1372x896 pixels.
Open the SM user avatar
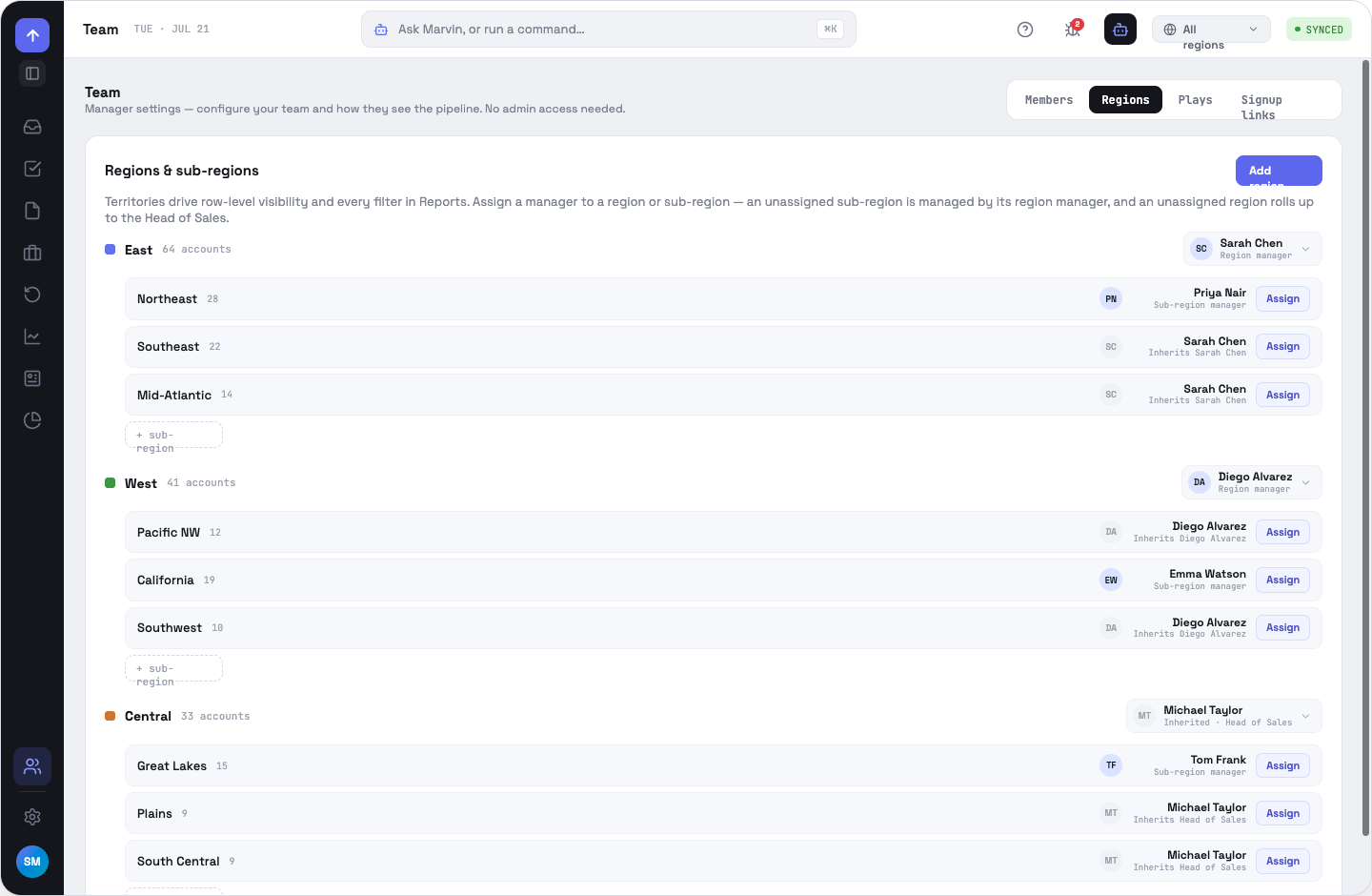tap(32, 862)
